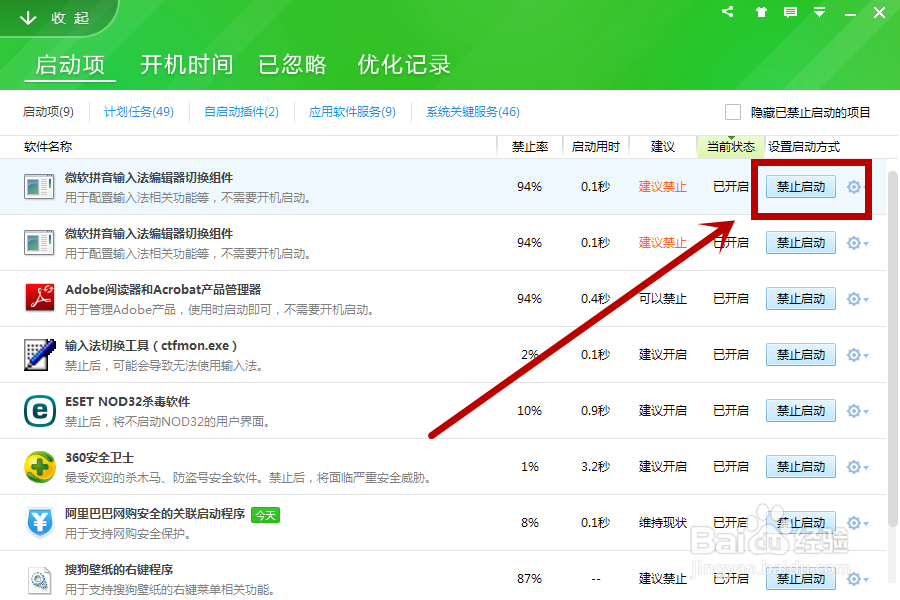Check 隐藏已禁止启动的项目 checkbox
Image resolution: width=900 pixels, height=600 pixels.
coord(732,112)
